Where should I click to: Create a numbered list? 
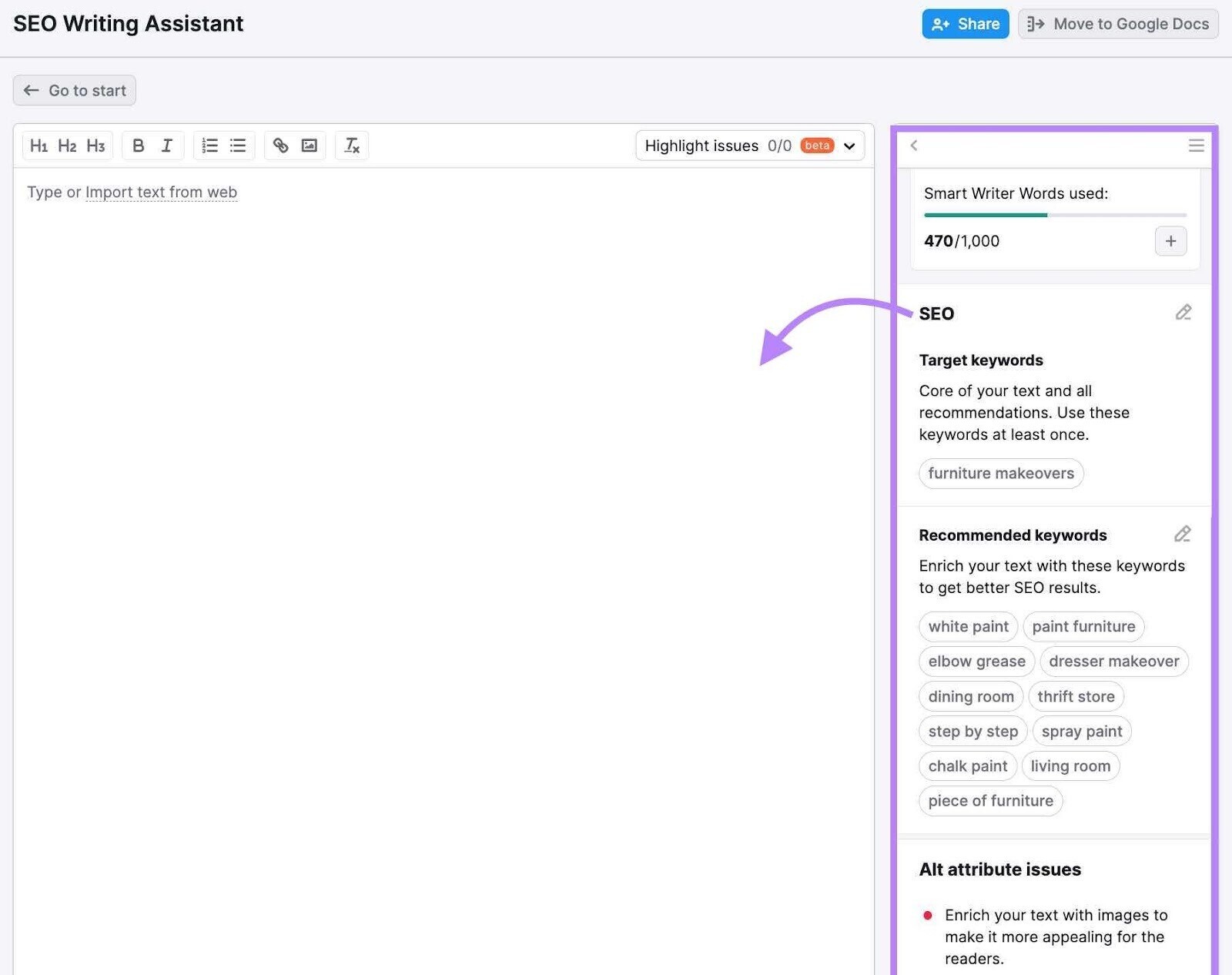[x=209, y=145]
